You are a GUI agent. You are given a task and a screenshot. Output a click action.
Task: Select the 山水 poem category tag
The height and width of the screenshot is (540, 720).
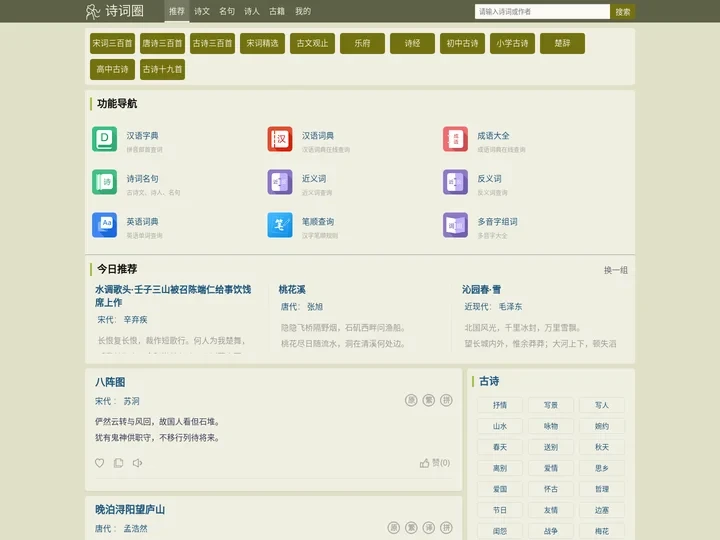(500, 426)
